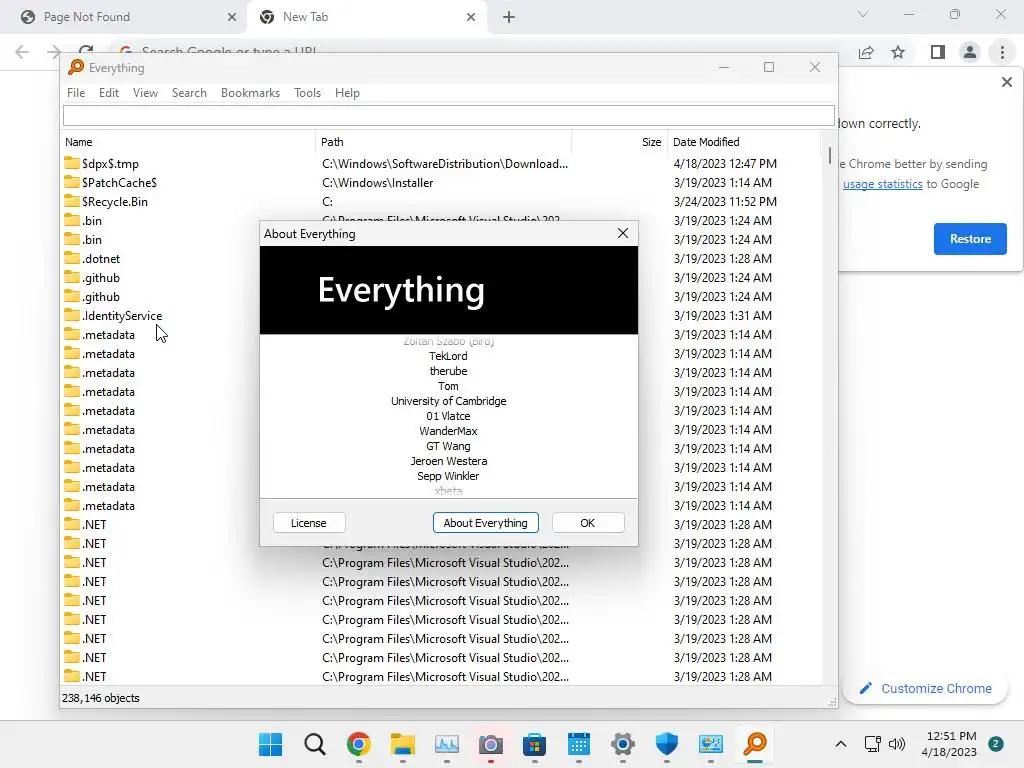The width and height of the screenshot is (1024, 768).
Task: Switch to Page Not Found tab
Action: pyautogui.click(x=124, y=17)
